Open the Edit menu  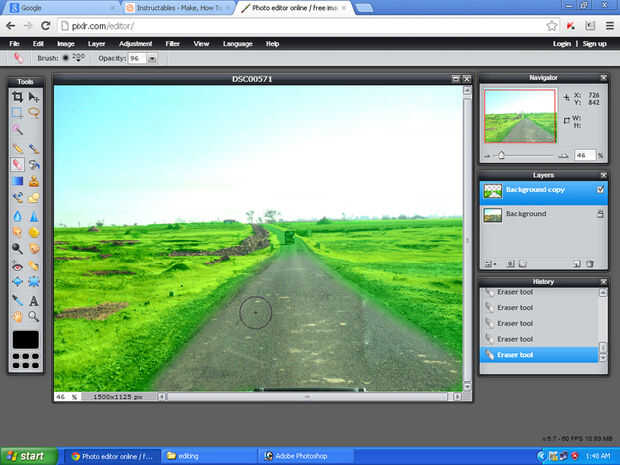click(38, 44)
